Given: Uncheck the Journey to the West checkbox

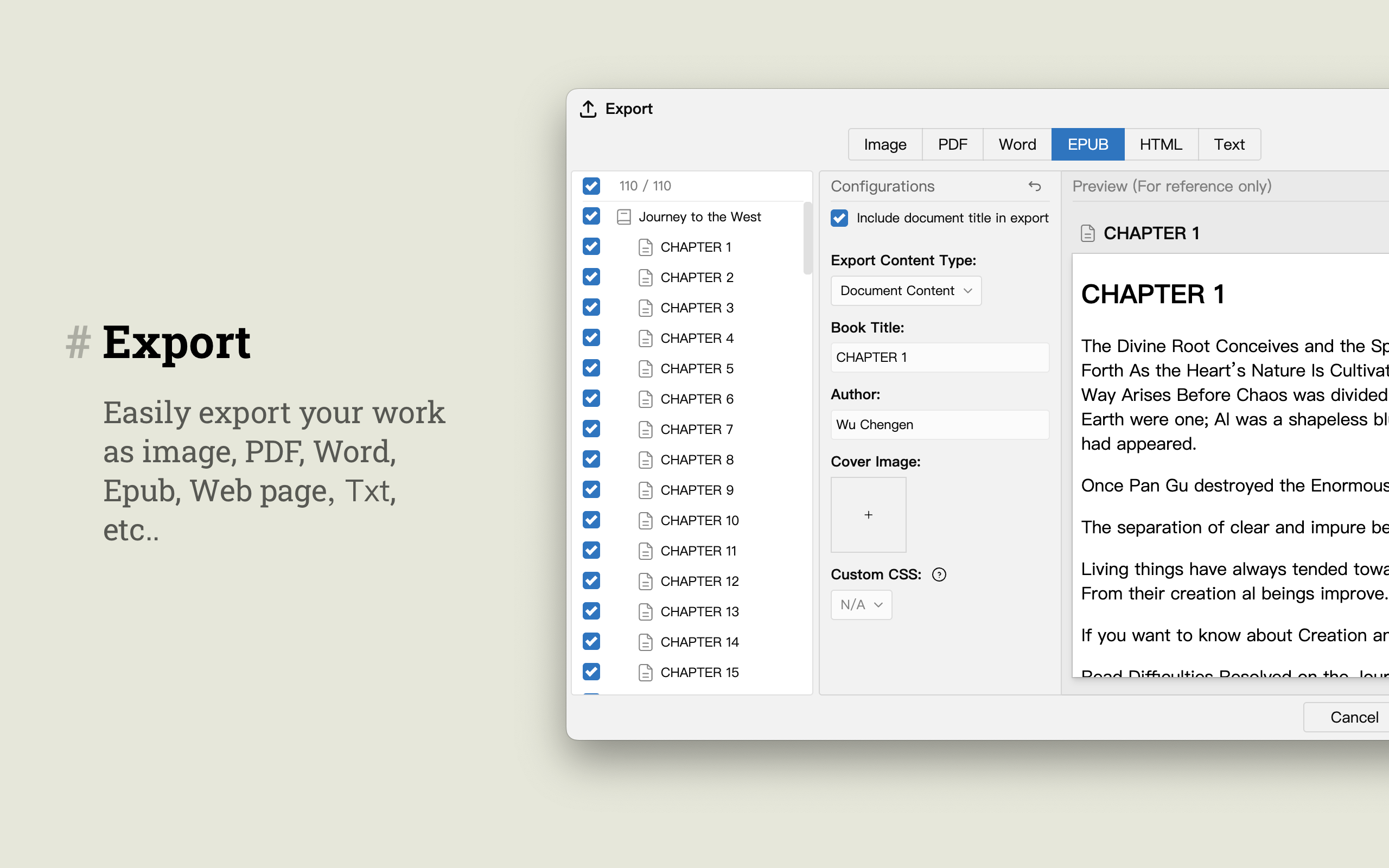Looking at the screenshot, I should click(x=591, y=216).
